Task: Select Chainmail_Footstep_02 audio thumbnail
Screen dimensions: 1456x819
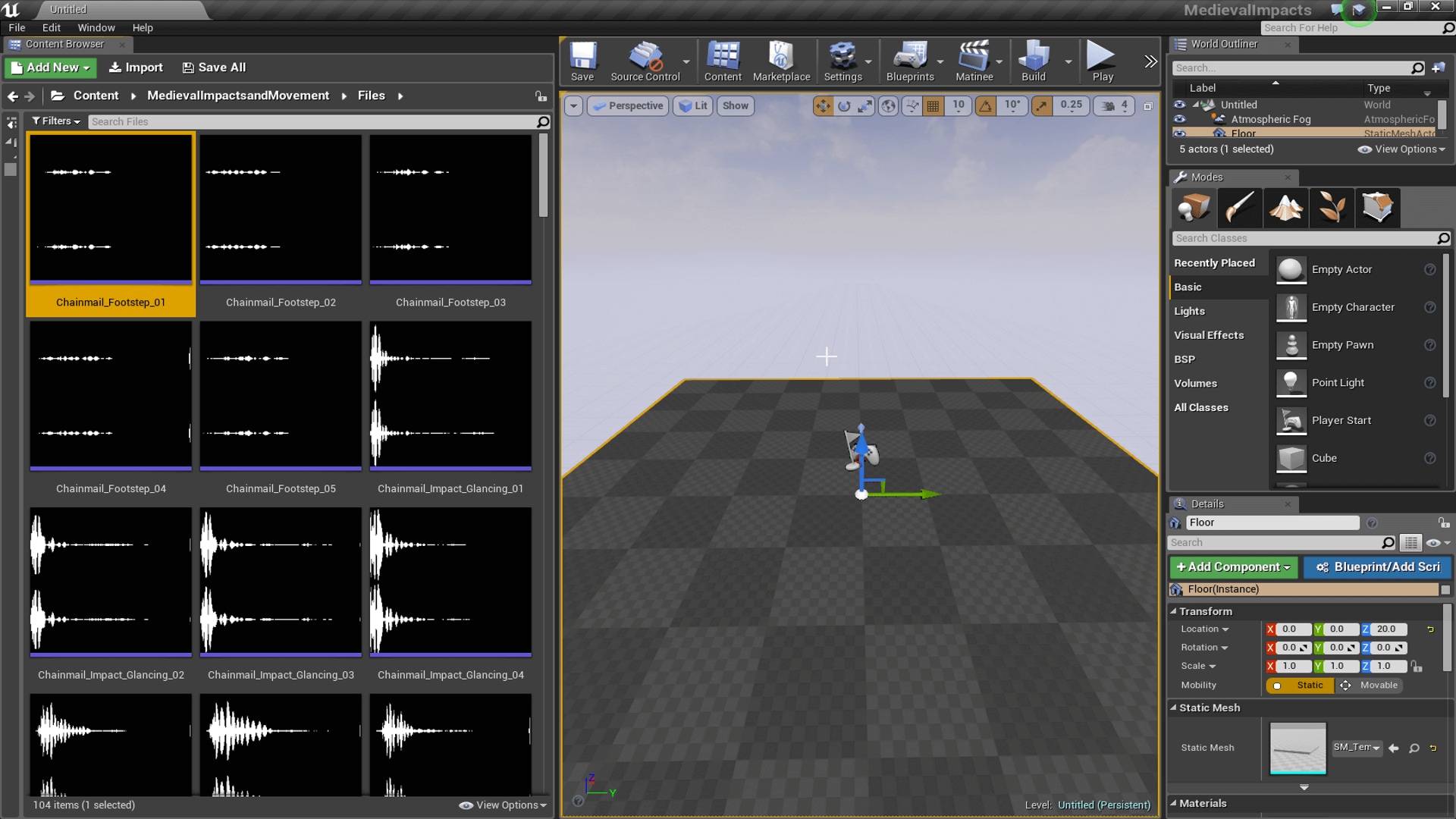Action: point(281,209)
